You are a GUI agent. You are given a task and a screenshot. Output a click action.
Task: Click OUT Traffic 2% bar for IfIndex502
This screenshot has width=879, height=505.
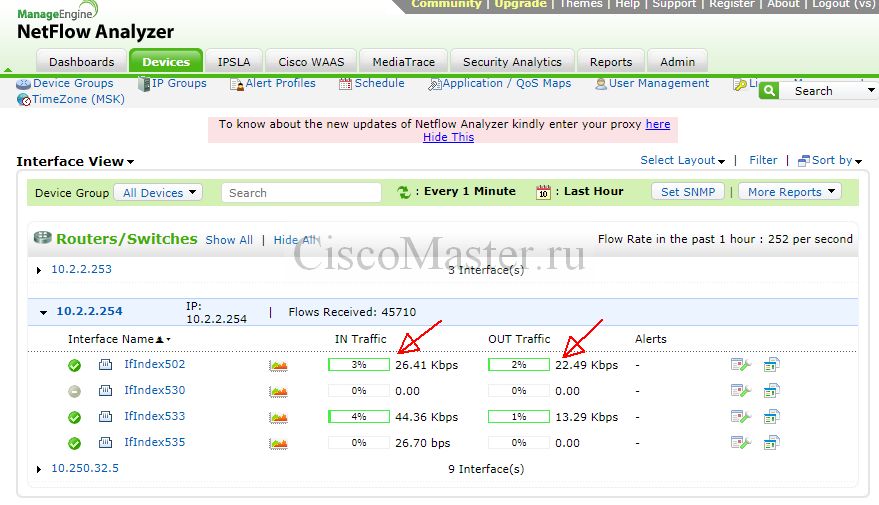coord(519,365)
